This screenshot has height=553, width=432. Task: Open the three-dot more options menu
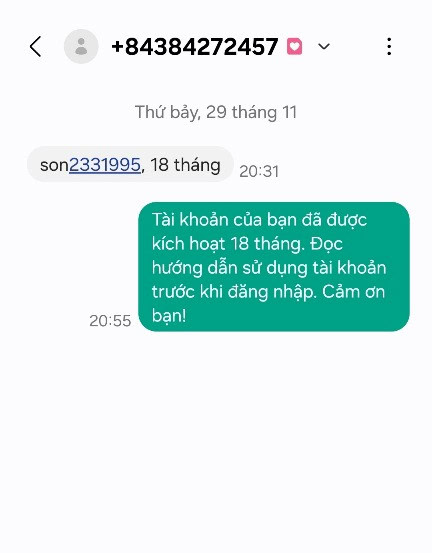click(x=389, y=47)
